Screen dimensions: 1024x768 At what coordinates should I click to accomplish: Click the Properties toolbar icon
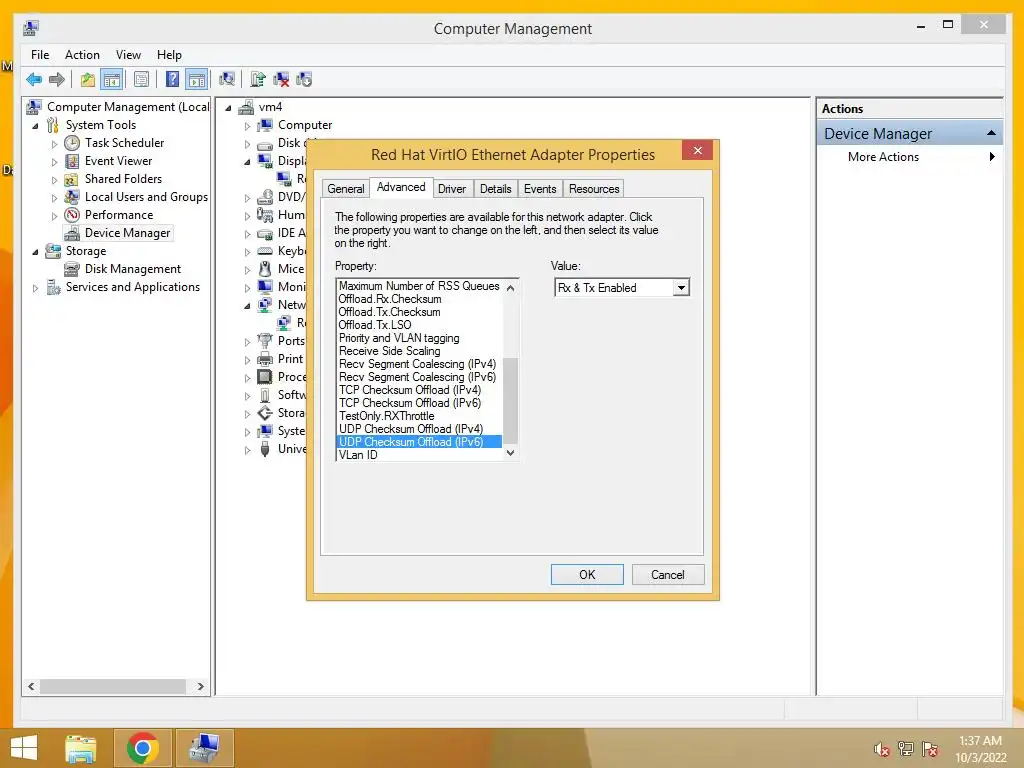pyautogui.click(x=141, y=80)
